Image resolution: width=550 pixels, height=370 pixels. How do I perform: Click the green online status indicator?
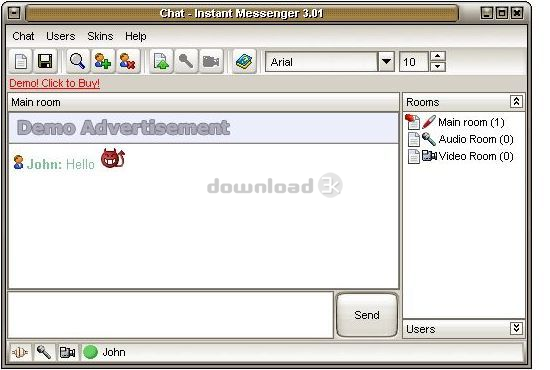coord(90,352)
